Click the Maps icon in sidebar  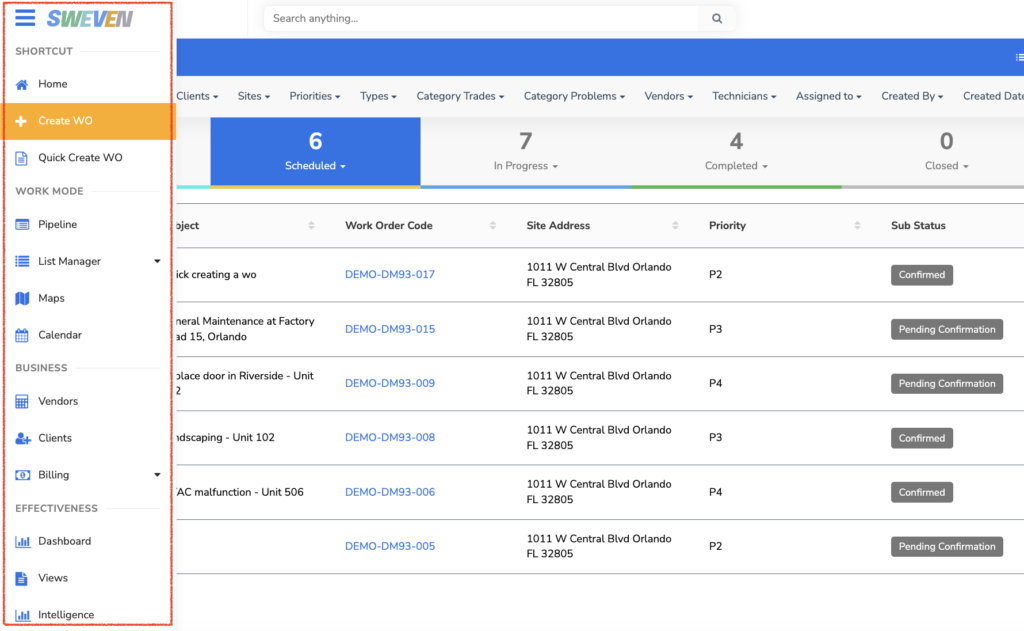coord(22,299)
